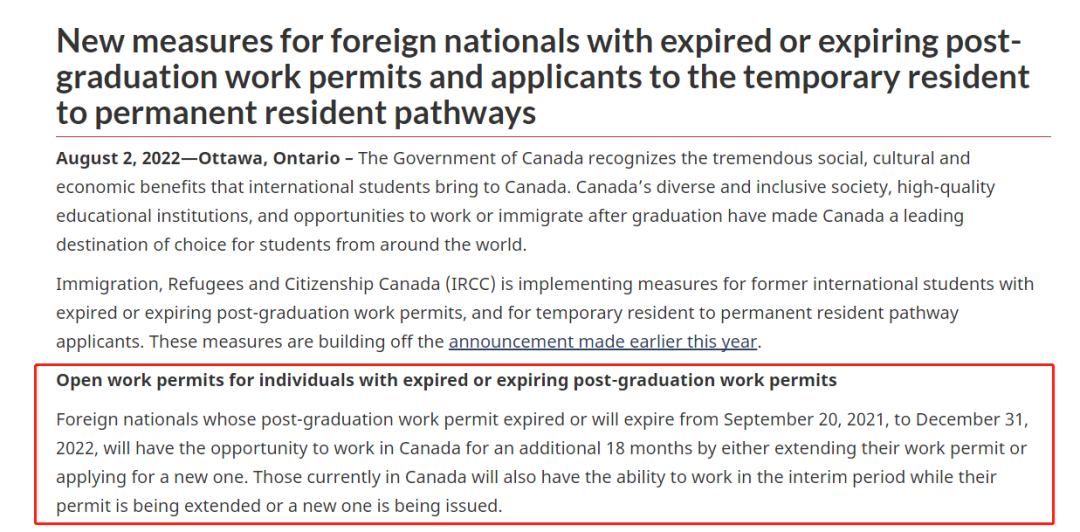Click the bold 'Open work permits for individuals' subheading
Viewport: 1080px width, 532px height.
coord(446,380)
